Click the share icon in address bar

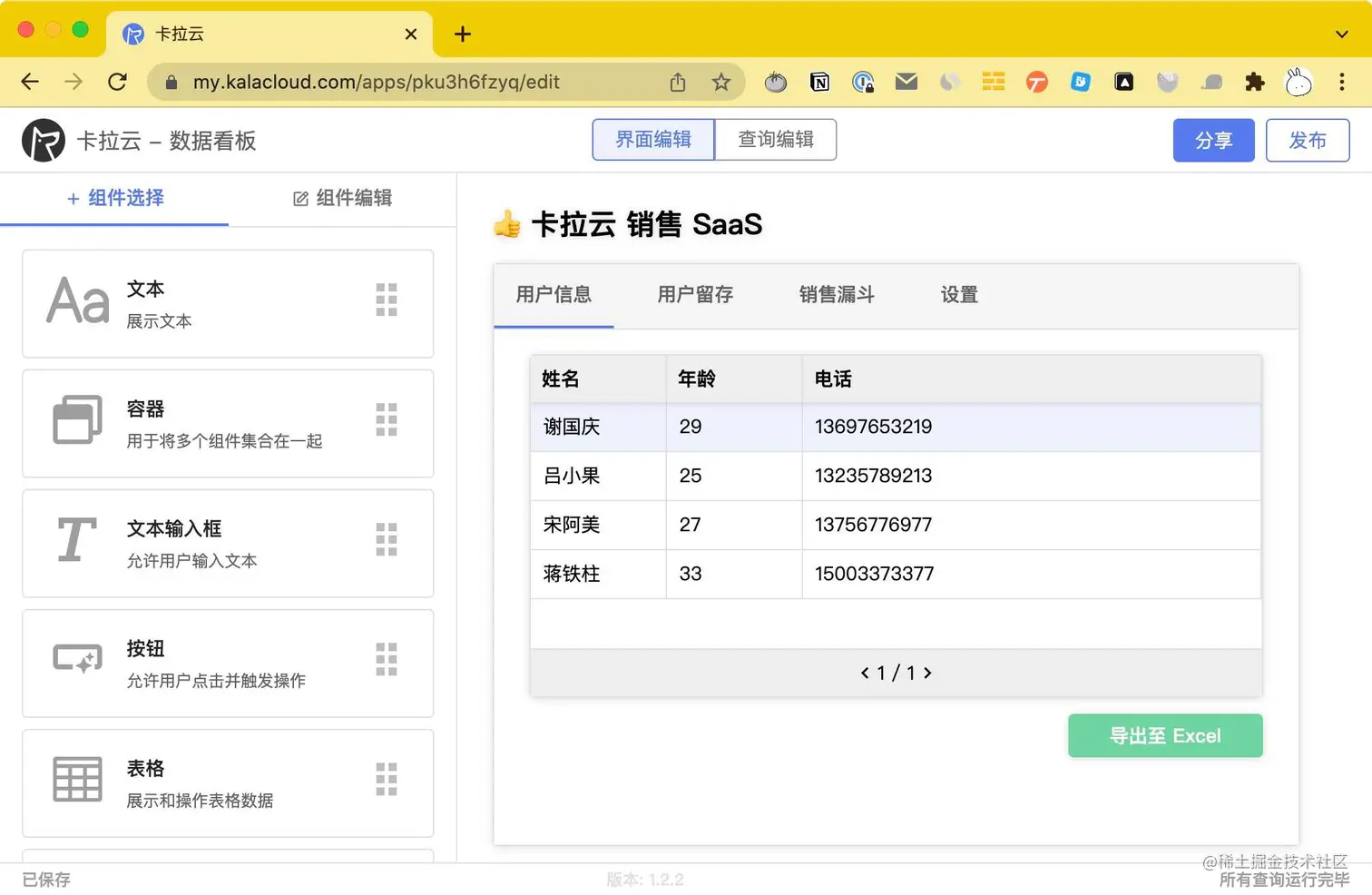coord(678,83)
